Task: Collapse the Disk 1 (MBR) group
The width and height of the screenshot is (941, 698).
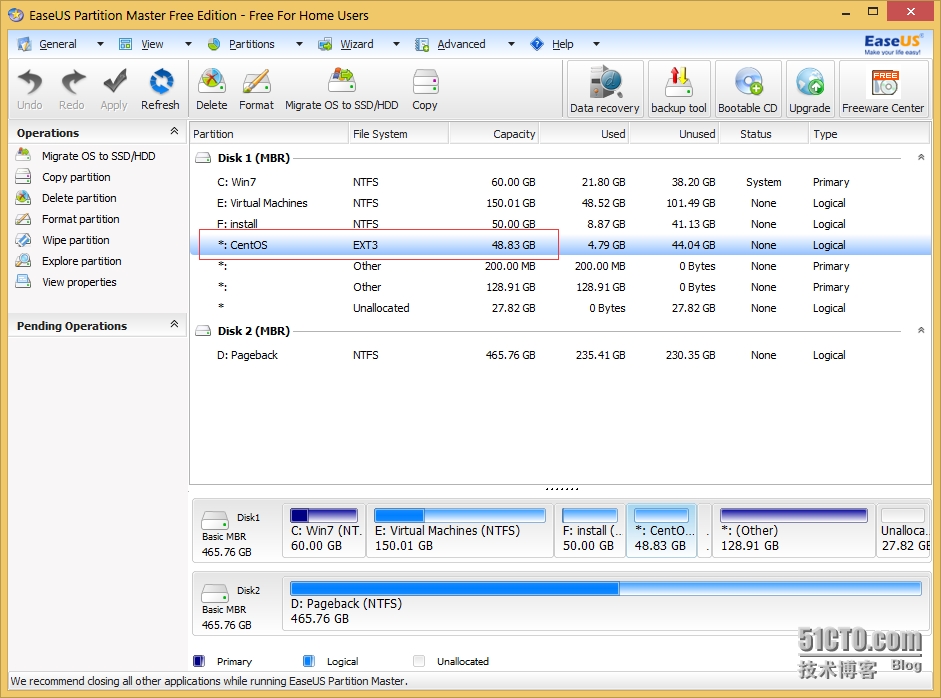Action: (921, 157)
